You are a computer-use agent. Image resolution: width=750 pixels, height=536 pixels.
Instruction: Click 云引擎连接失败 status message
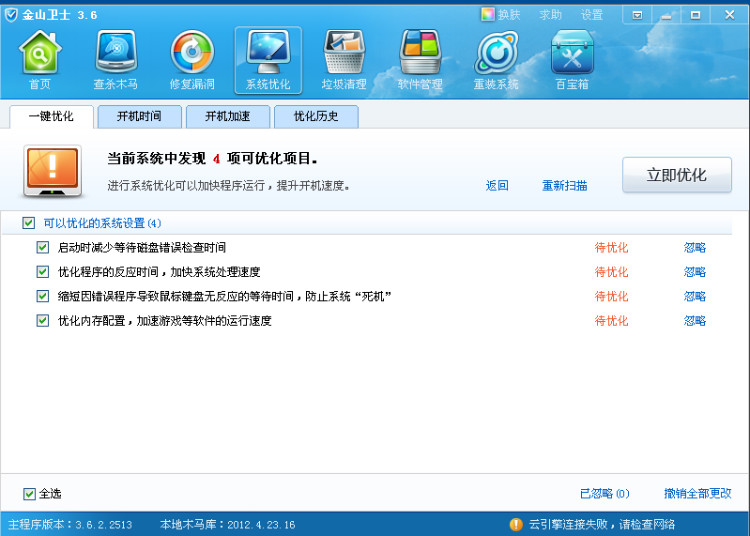coord(602,525)
